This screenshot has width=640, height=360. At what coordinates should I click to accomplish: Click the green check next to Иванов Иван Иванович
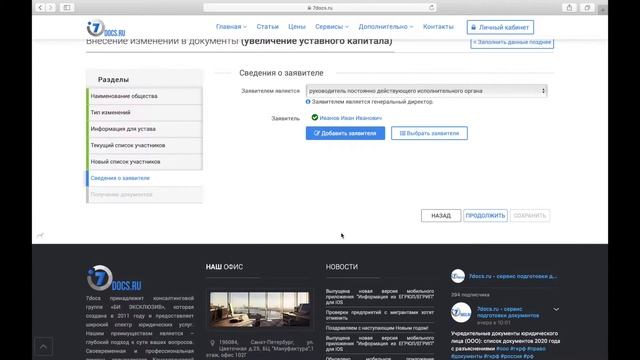(315, 118)
